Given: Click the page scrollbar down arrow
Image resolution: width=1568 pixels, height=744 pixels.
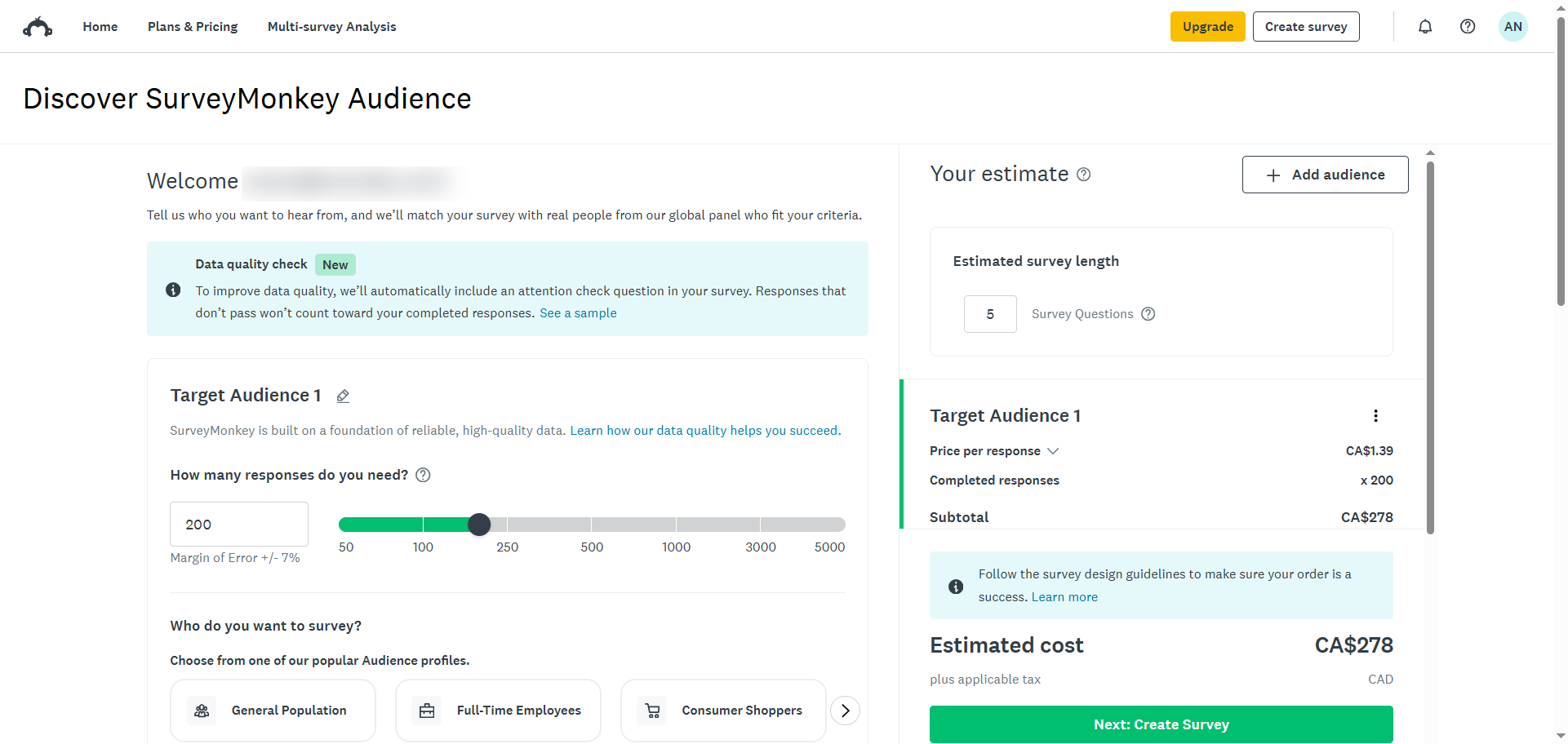Looking at the screenshot, I should click(x=1561, y=736).
